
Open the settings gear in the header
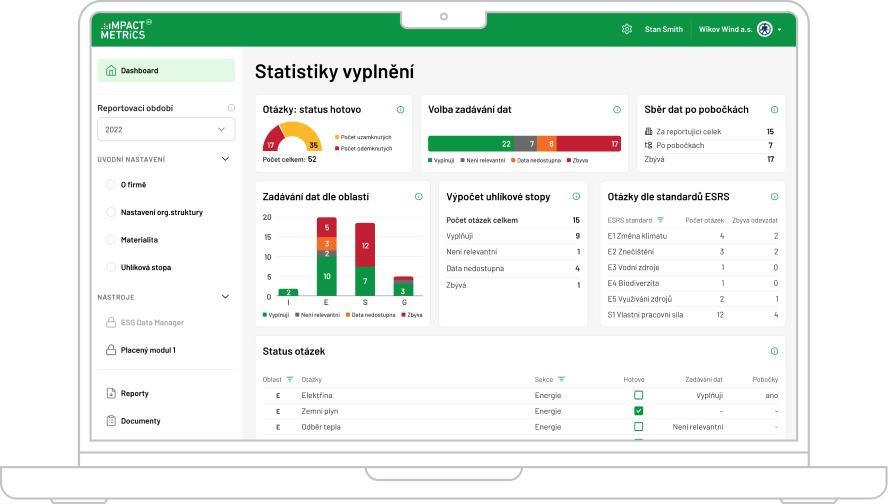tap(627, 29)
